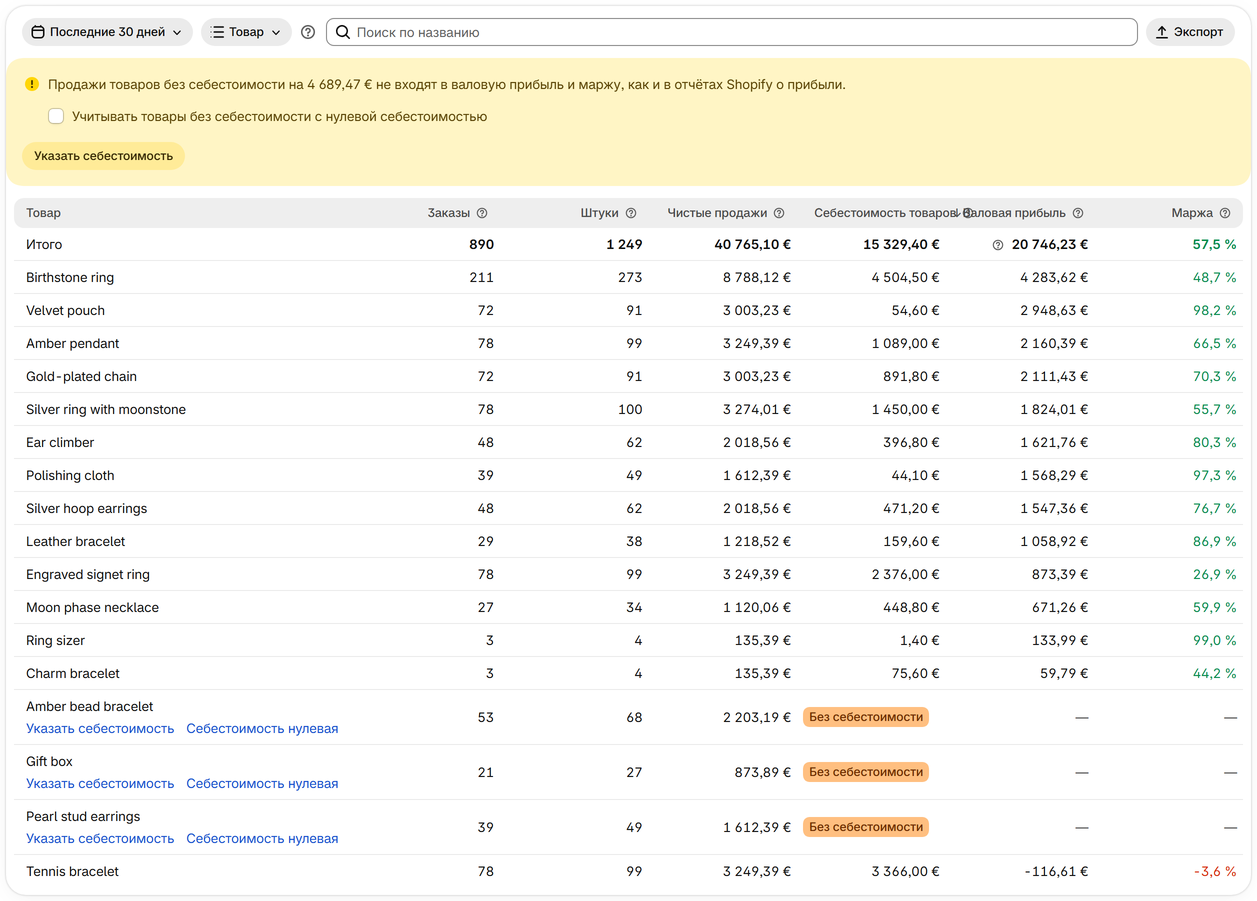
Task: Click the help icon beside Заказы header
Action: [x=482, y=213]
